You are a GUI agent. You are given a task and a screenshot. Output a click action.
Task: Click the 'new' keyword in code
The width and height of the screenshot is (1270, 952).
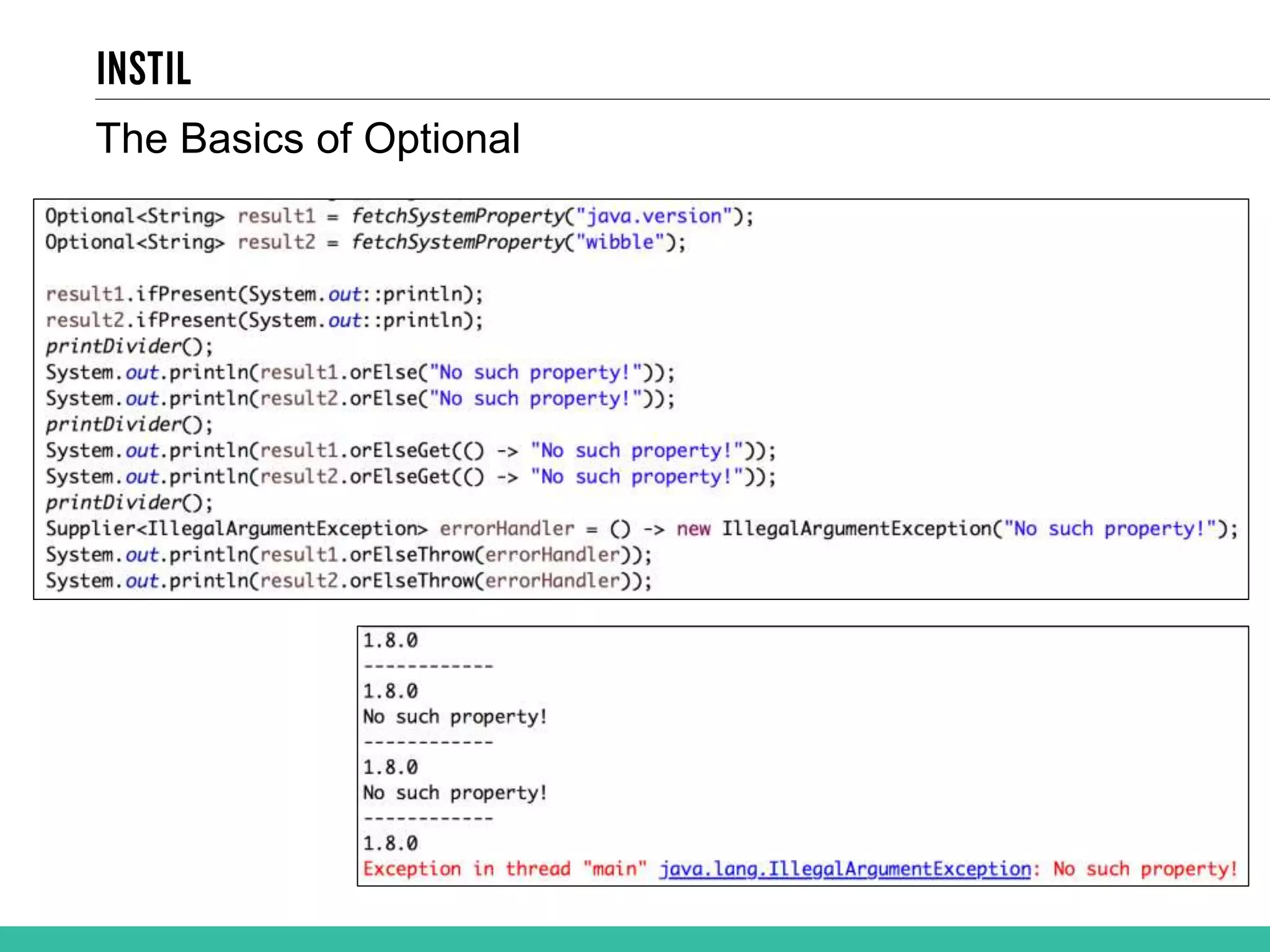click(x=693, y=529)
